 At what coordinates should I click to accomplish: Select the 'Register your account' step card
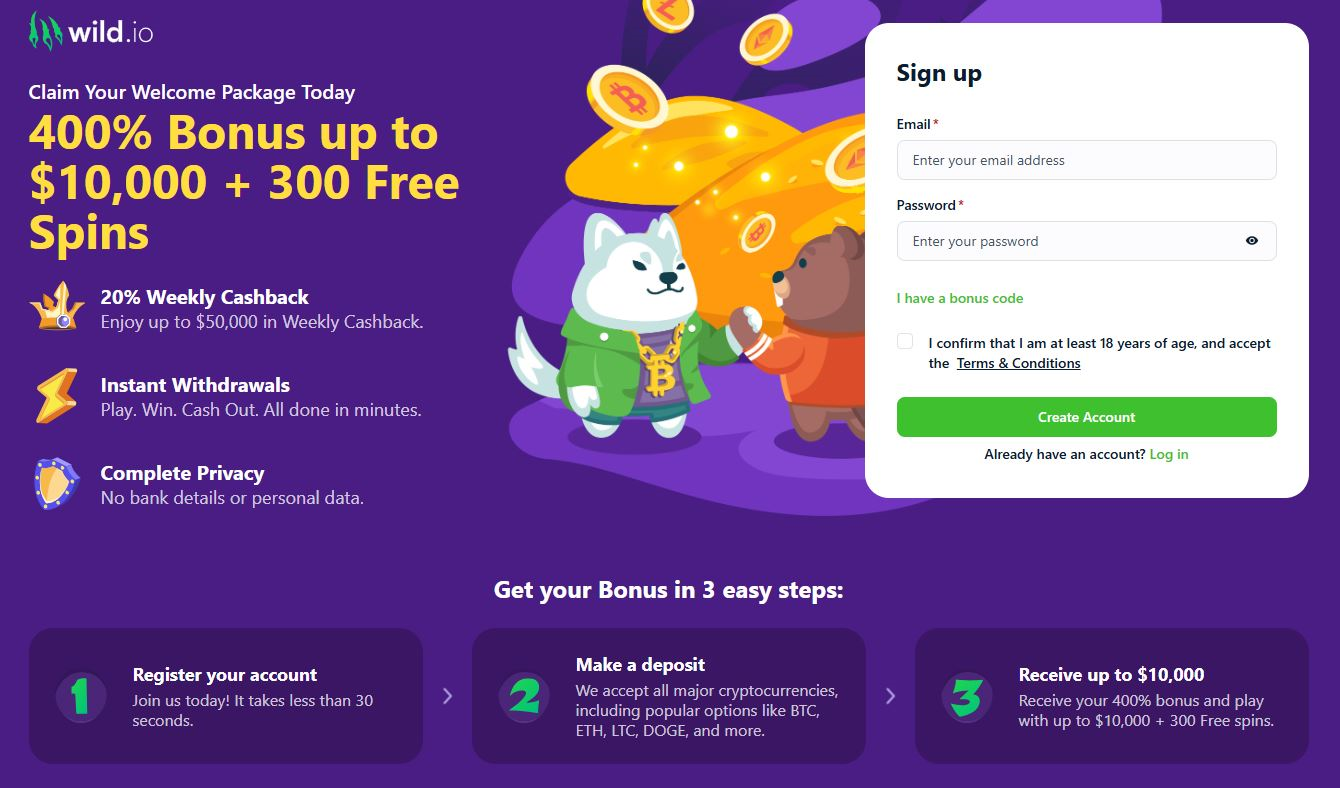pyautogui.click(x=226, y=696)
